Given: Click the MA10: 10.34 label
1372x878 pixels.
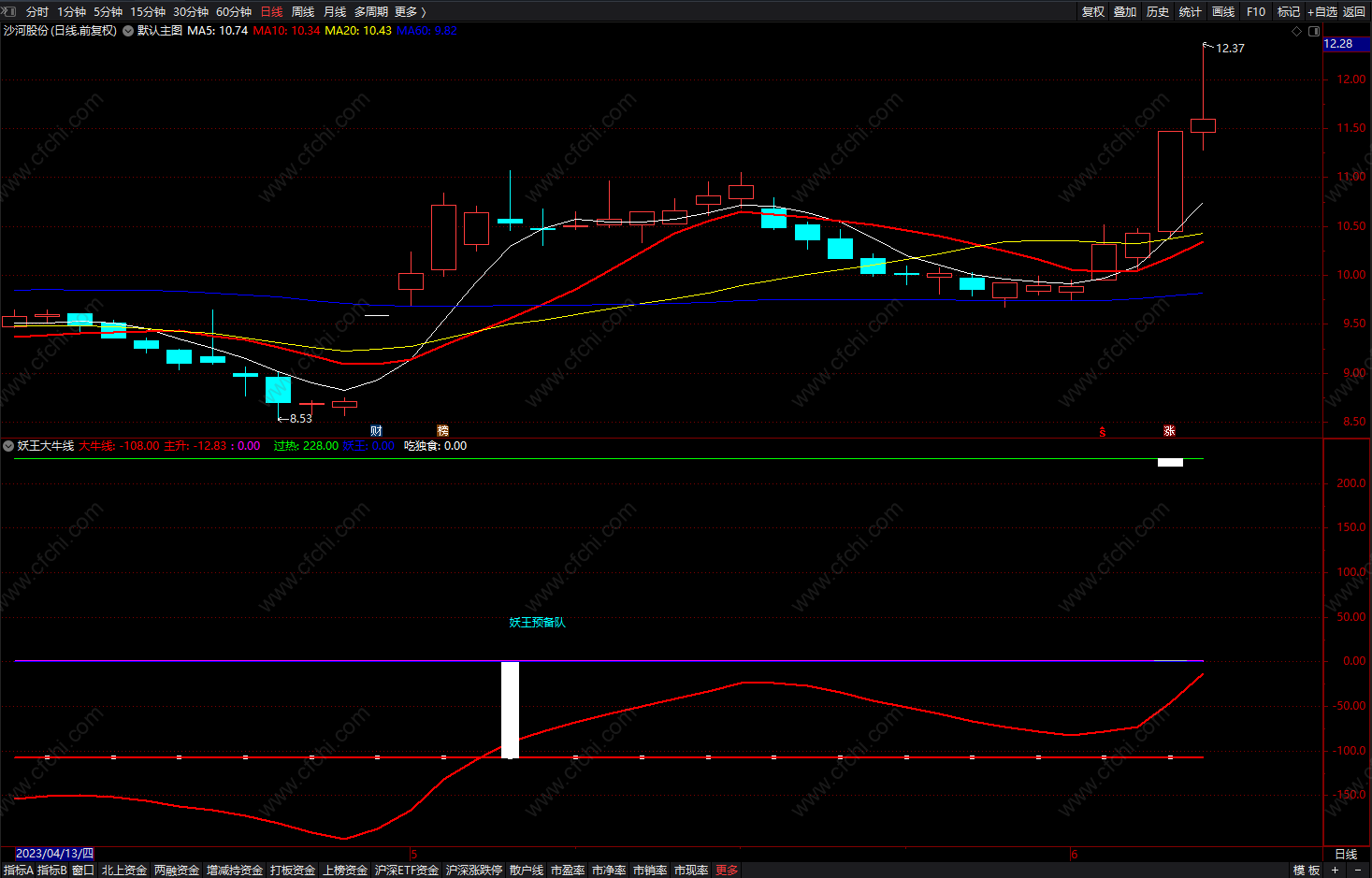Looking at the screenshot, I should pyautogui.click(x=286, y=31).
